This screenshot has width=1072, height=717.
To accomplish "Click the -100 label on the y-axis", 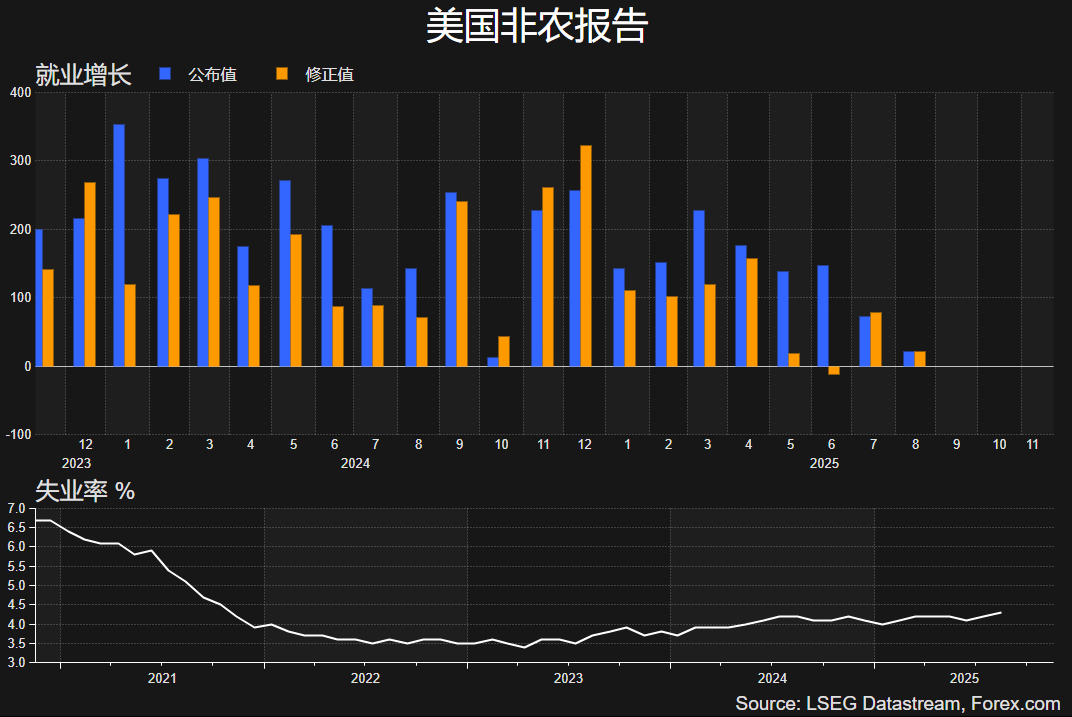I will (x=18, y=435).
